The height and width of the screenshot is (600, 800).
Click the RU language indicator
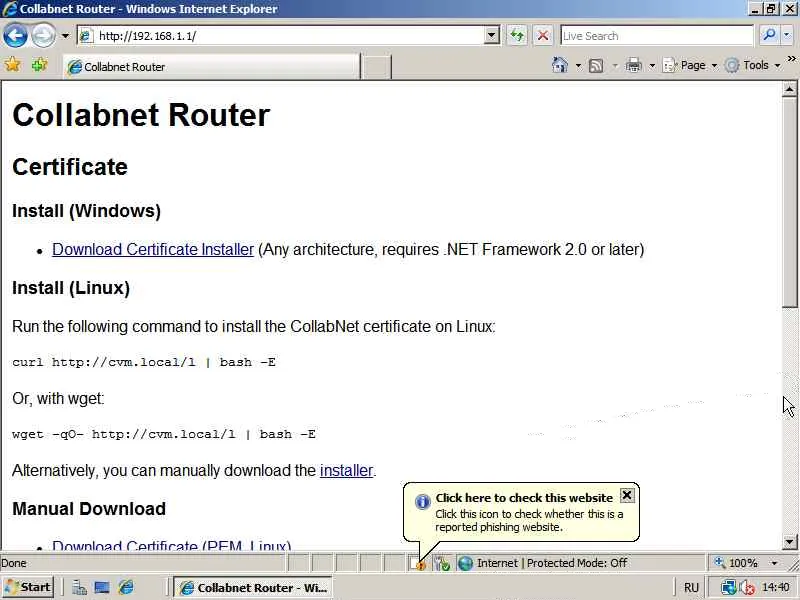(x=691, y=588)
